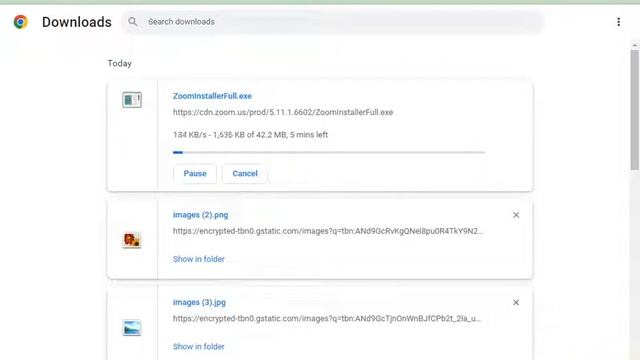Click the images (3).jpg thumbnail icon
Viewport: 640px width, 360px height.
point(132,328)
